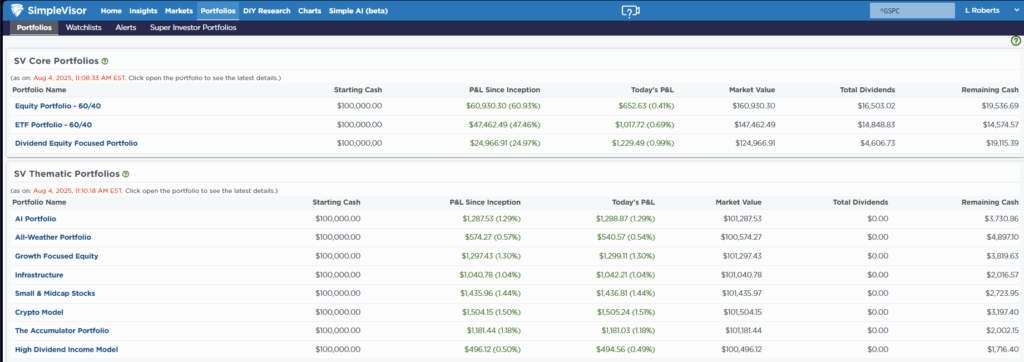Screen dimensions: 1024x362
Task: Click remaining cash $19,115.39
Action: (1000, 143)
